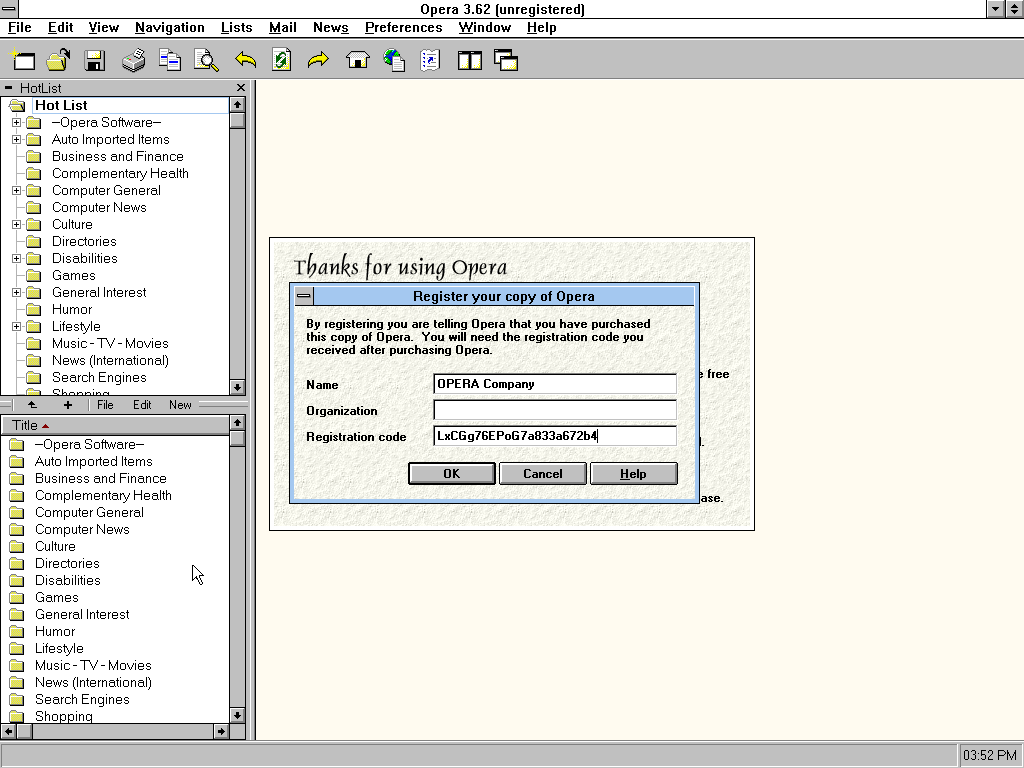The image size is (1024, 768).
Task: Click the up scroll arrow of the HotList tree
Action: coord(237,104)
